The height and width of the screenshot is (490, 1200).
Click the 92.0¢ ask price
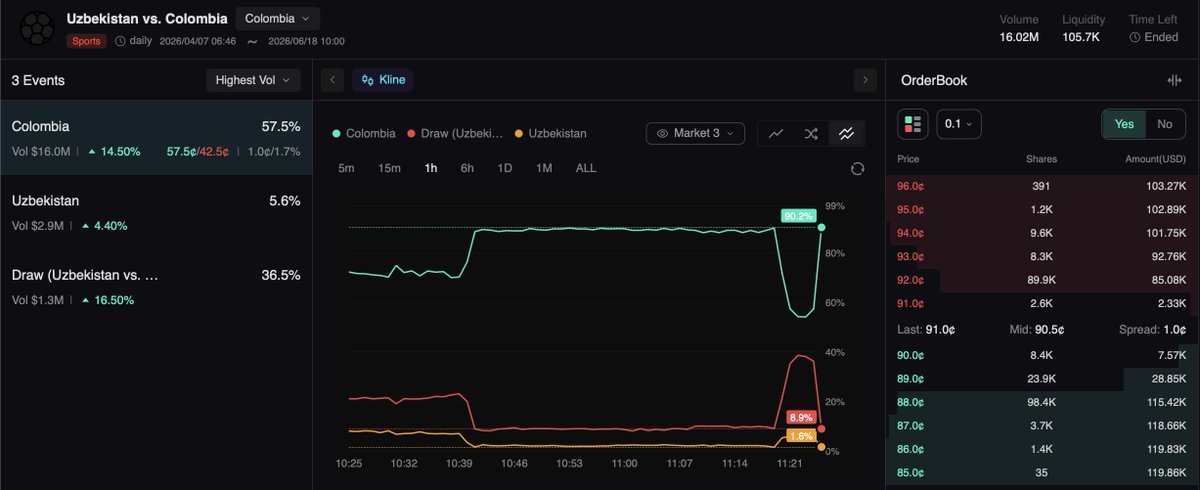pos(909,280)
